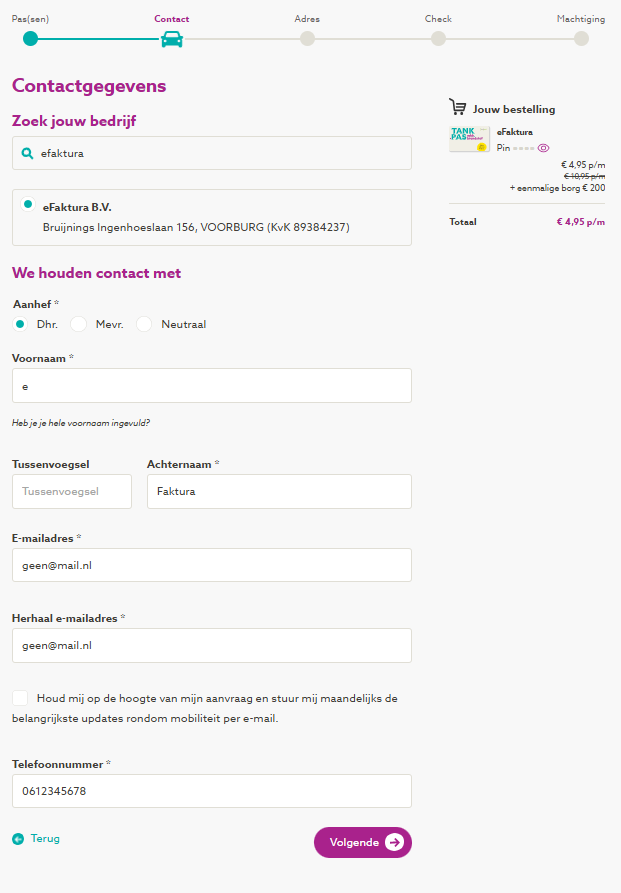Choose the Neutraal salutation option
Image resolution: width=621 pixels, height=893 pixels.
click(144, 324)
